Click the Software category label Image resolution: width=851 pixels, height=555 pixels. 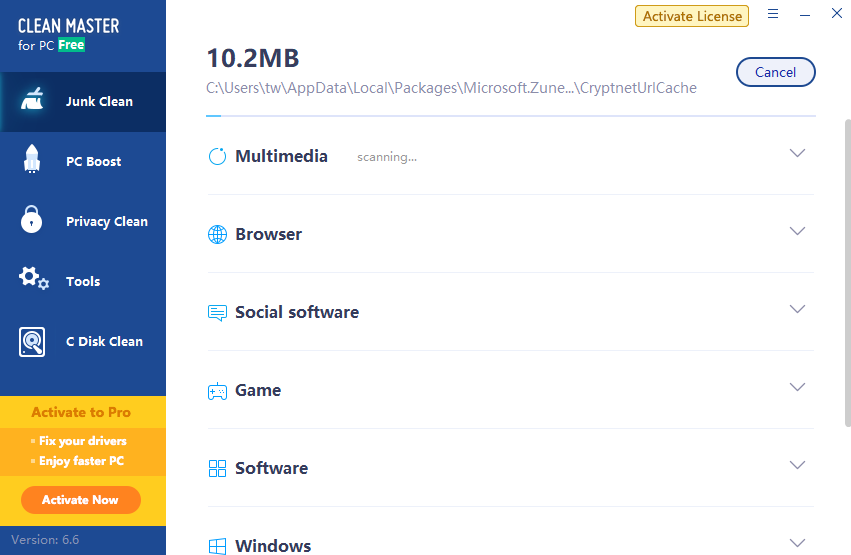click(x=271, y=468)
